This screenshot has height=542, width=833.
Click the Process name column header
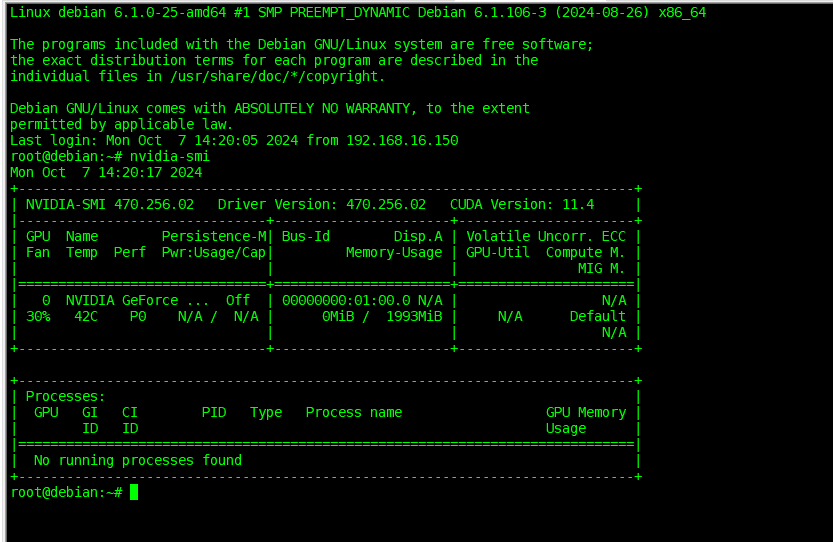point(354,412)
